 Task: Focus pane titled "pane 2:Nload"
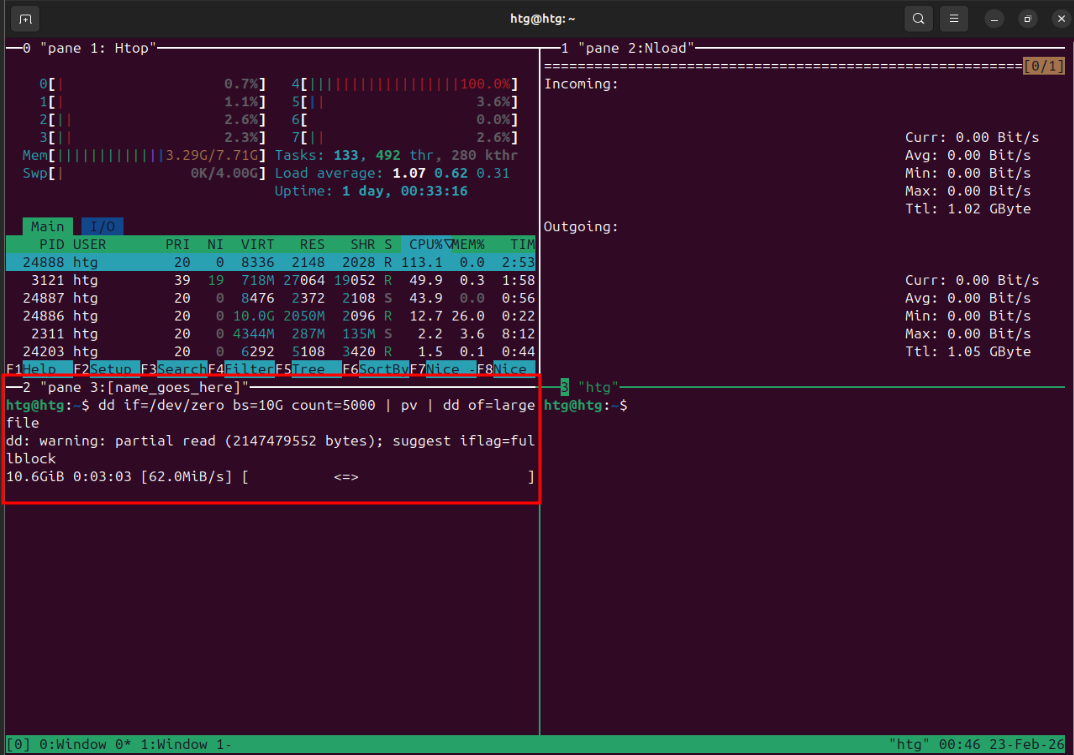pos(636,48)
